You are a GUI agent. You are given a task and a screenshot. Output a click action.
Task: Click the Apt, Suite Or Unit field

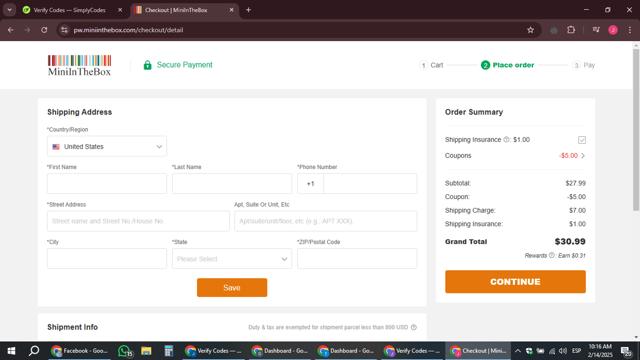click(326, 221)
